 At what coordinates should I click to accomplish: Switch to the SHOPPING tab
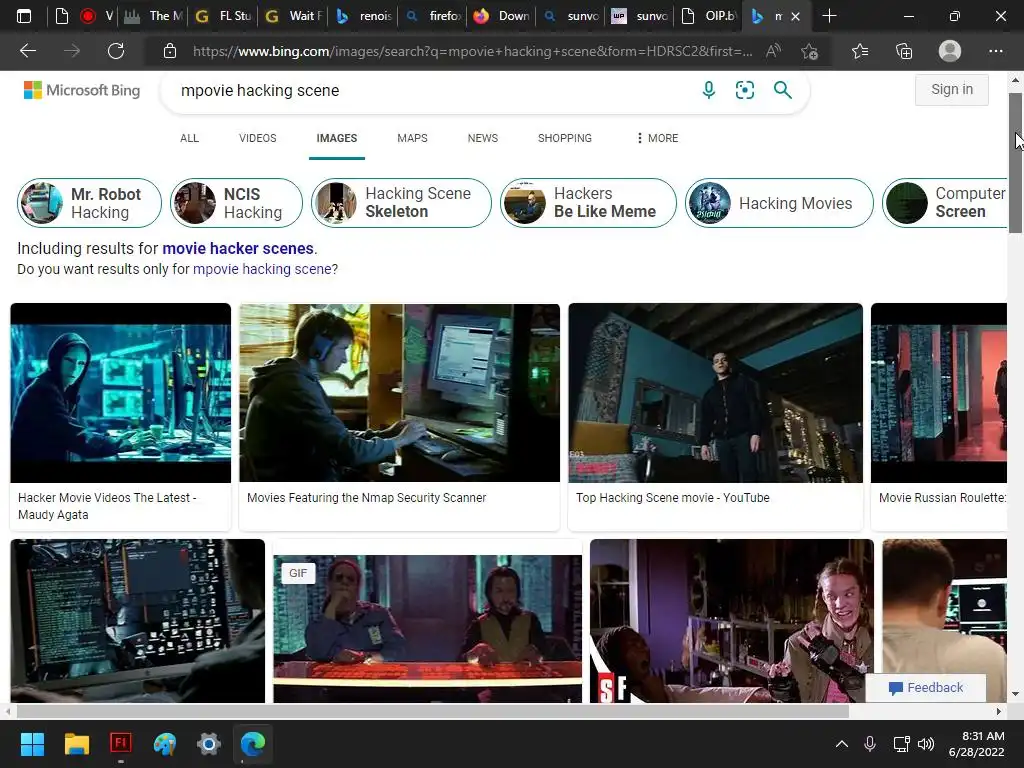pyautogui.click(x=565, y=138)
